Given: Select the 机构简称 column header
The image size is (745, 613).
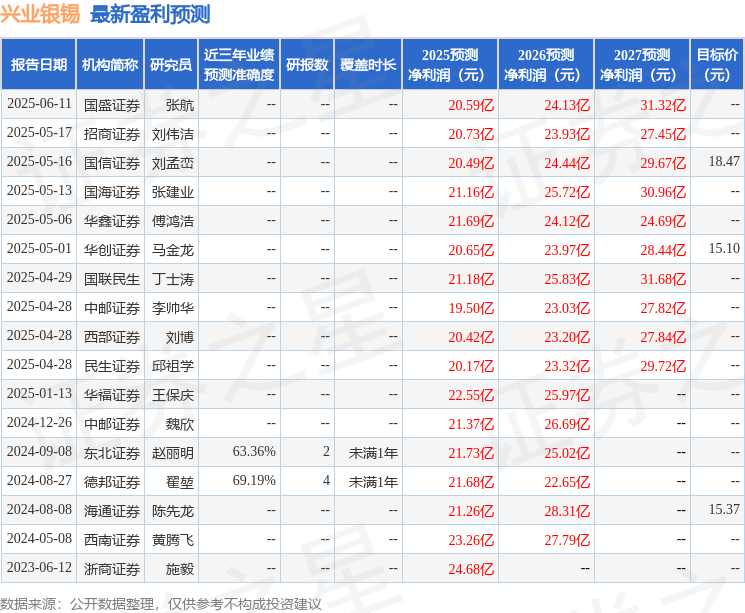Looking at the screenshot, I should (x=110, y=65).
